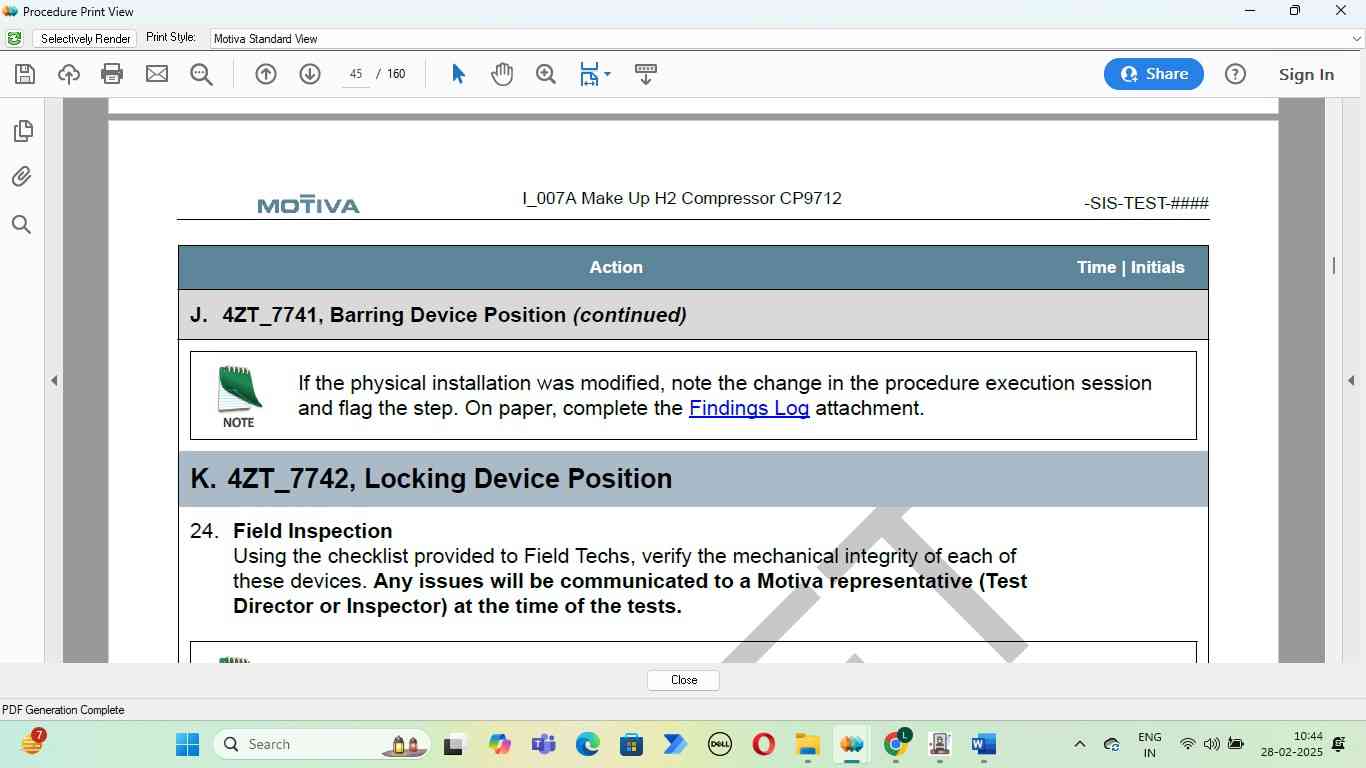The width and height of the screenshot is (1366, 768).
Task: Save the PDF with the floppy disk icon
Action: click(25, 74)
